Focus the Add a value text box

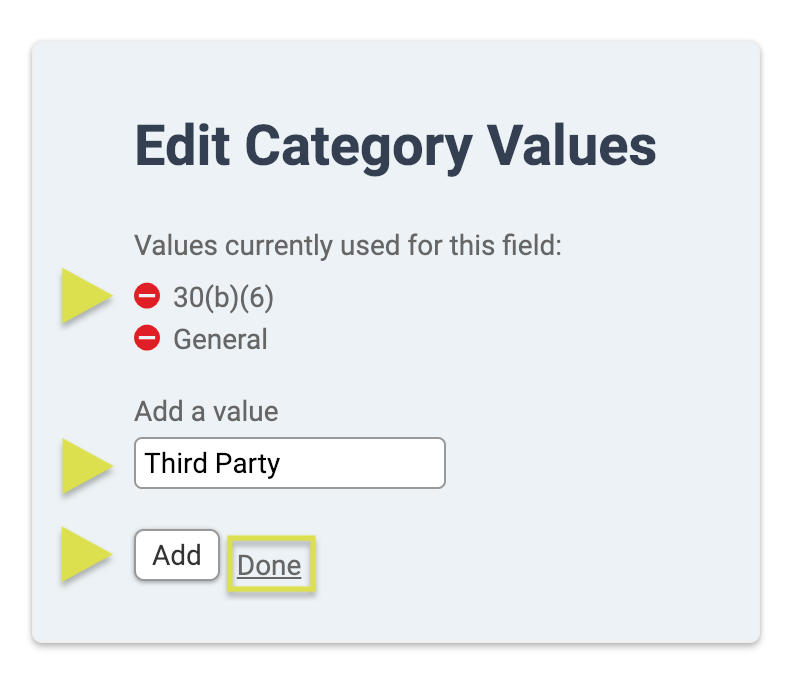pos(290,463)
